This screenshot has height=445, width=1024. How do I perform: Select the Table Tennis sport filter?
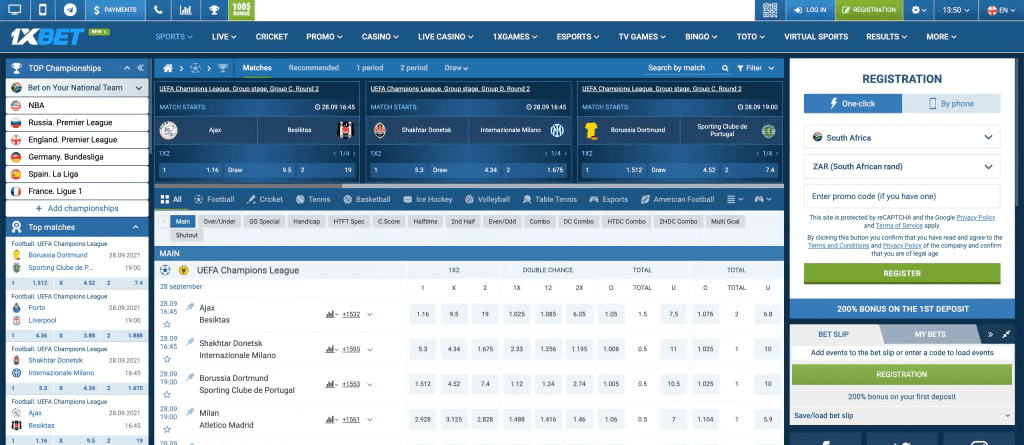pyautogui.click(x=551, y=199)
